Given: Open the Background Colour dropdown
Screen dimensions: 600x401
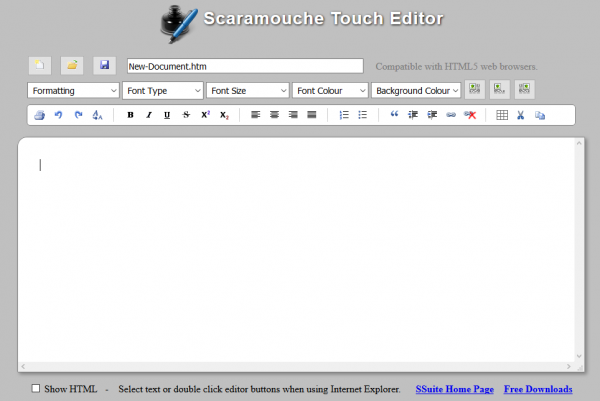Looking at the screenshot, I should pos(416,91).
